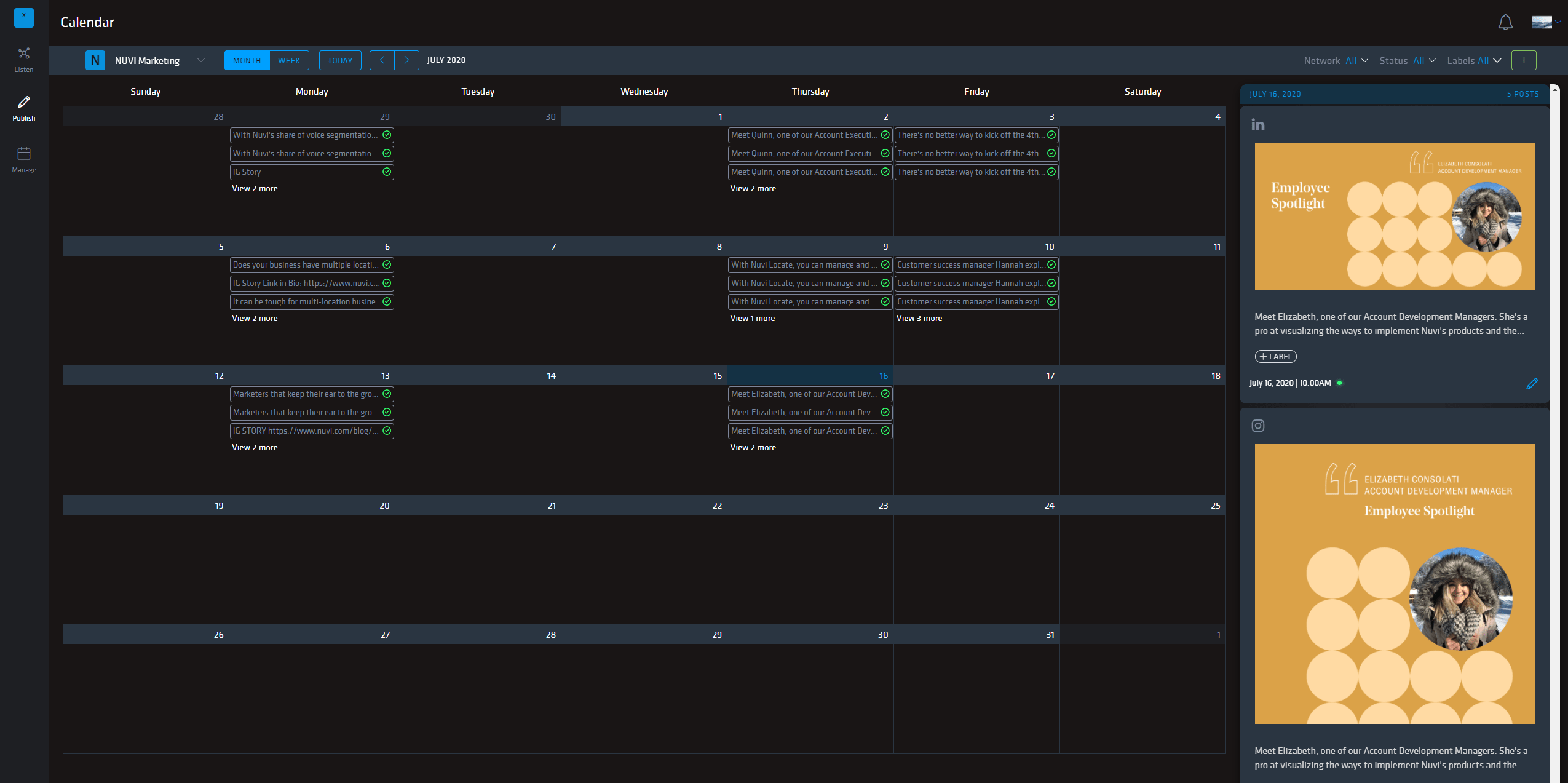1568x783 pixels.
Task: Click the 'JULY 2020' month label
Action: pos(446,60)
